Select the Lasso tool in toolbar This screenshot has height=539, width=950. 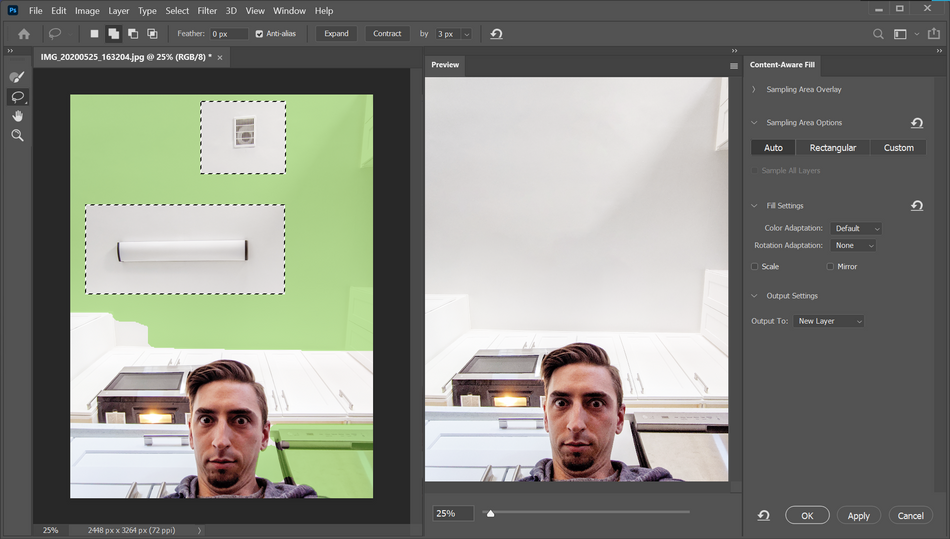tap(17, 97)
